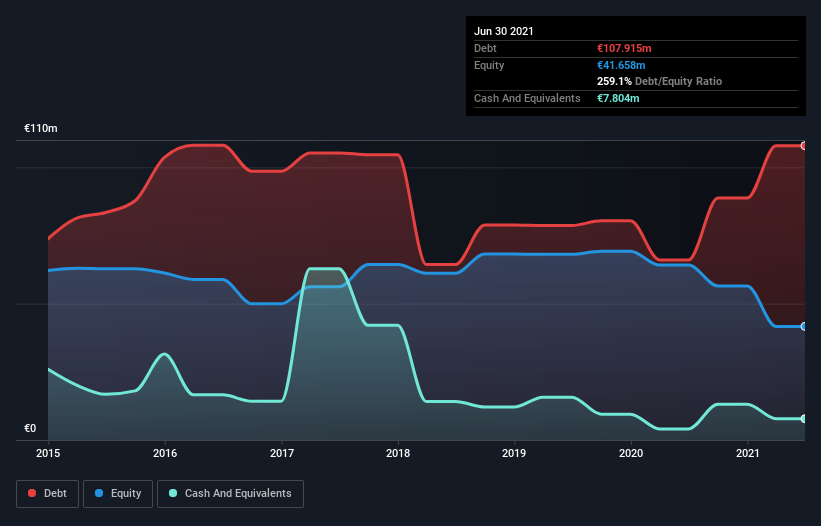Click the Jun 30 2021 tooltip date
This screenshot has height=526, width=821.
(x=504, y=31)
